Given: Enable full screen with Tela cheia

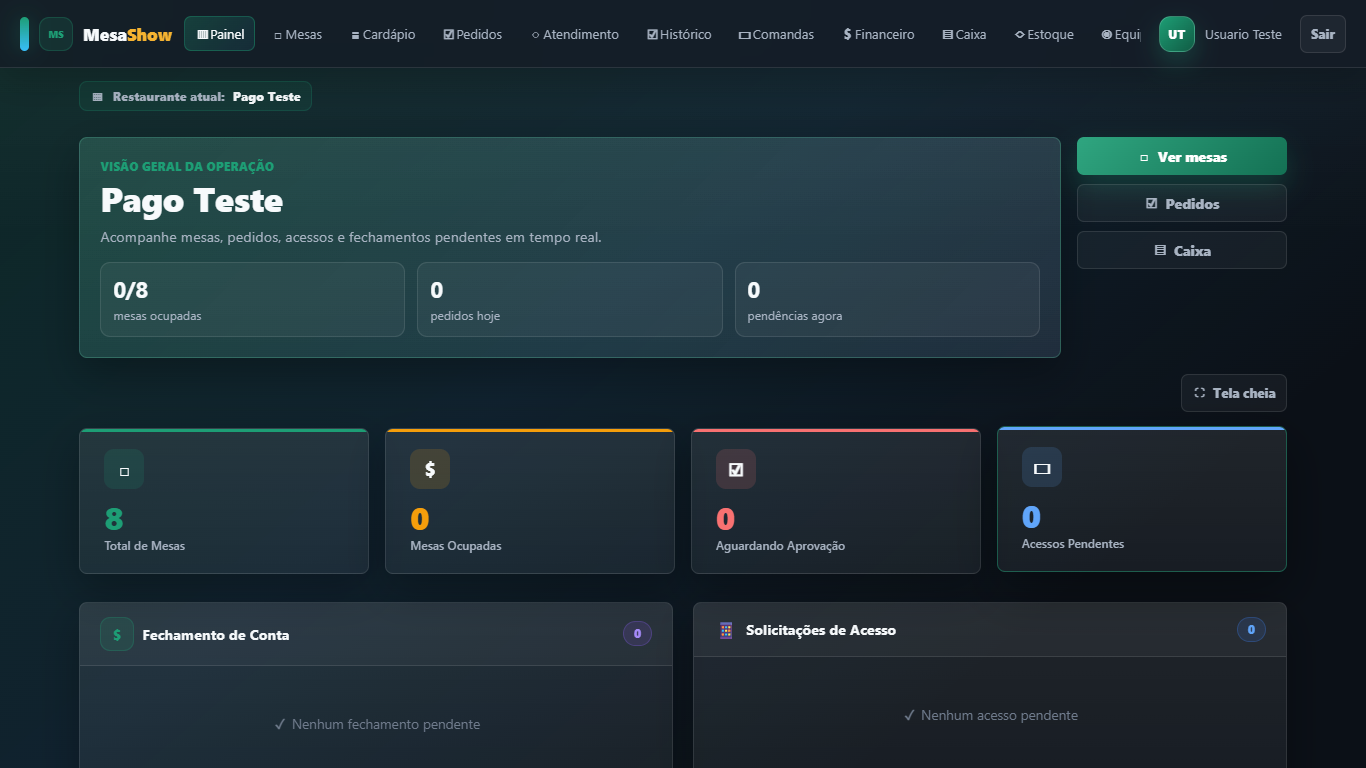Looking at the screenshot, I should pos(1234,393).
